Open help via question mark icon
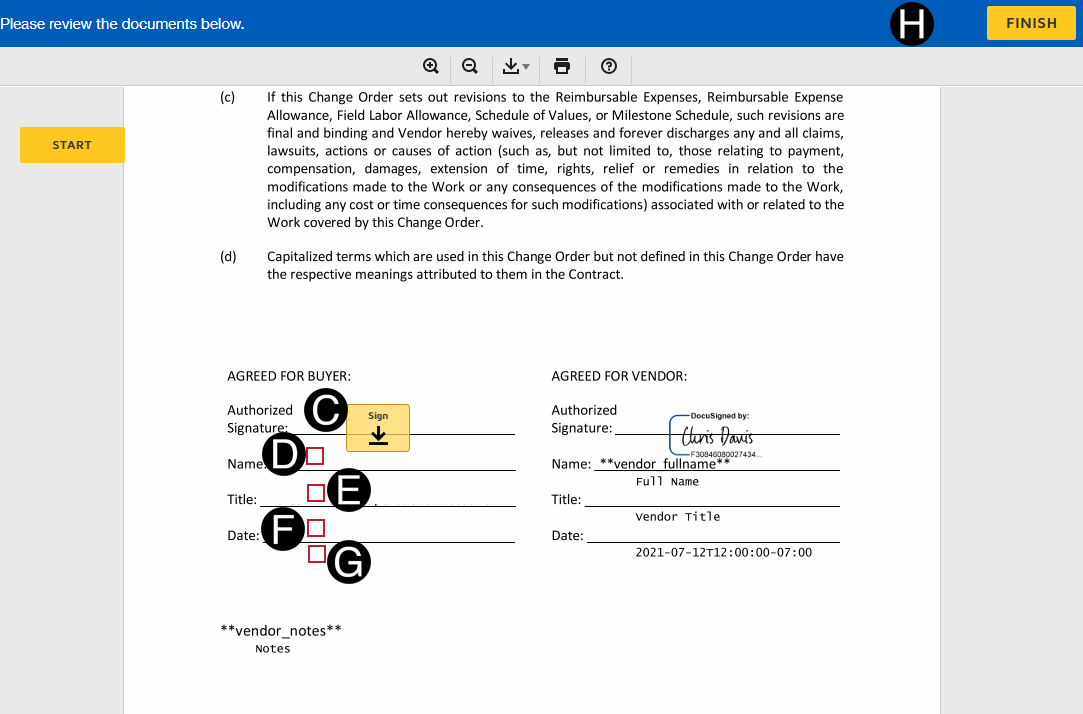The height and width of the screenshot is (714, 1083). coord(609,66)
